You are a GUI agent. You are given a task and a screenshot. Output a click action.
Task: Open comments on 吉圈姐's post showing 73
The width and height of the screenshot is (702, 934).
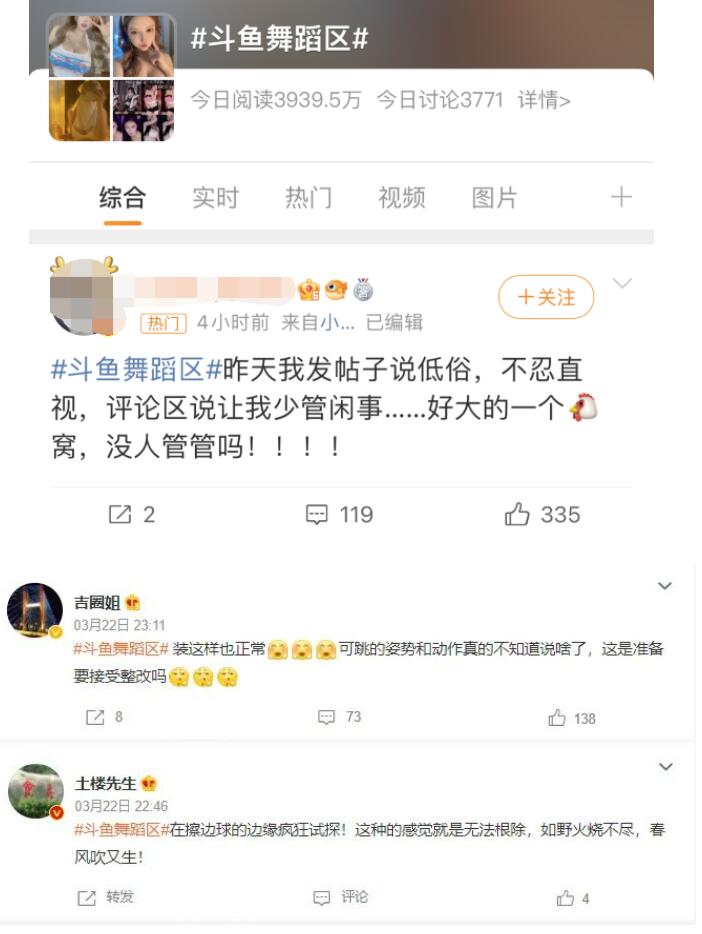[326, 717]
